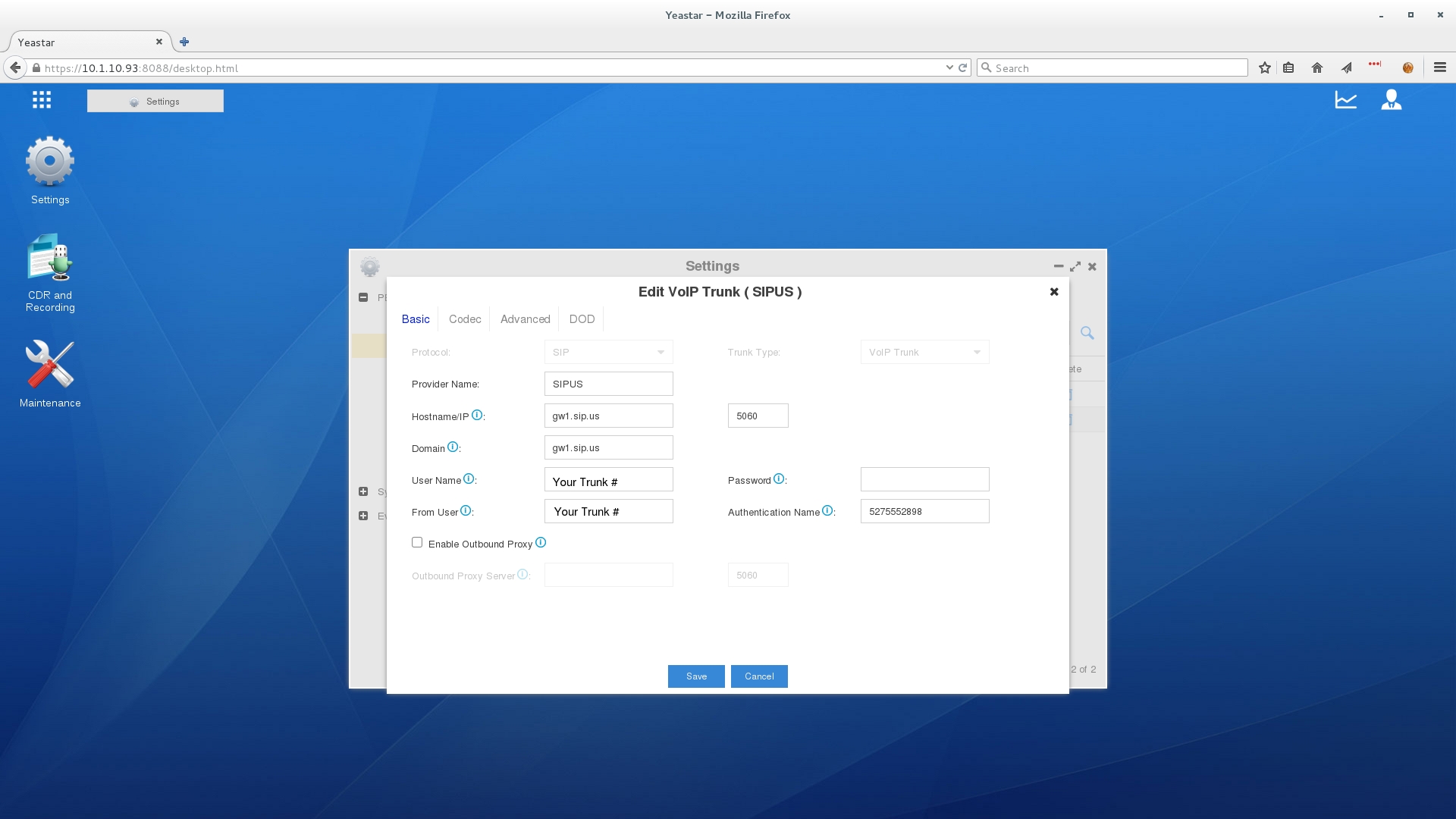Open the Maintenance desktop icon
Viewport: 1456px width, 819px height.
(50, 373)
